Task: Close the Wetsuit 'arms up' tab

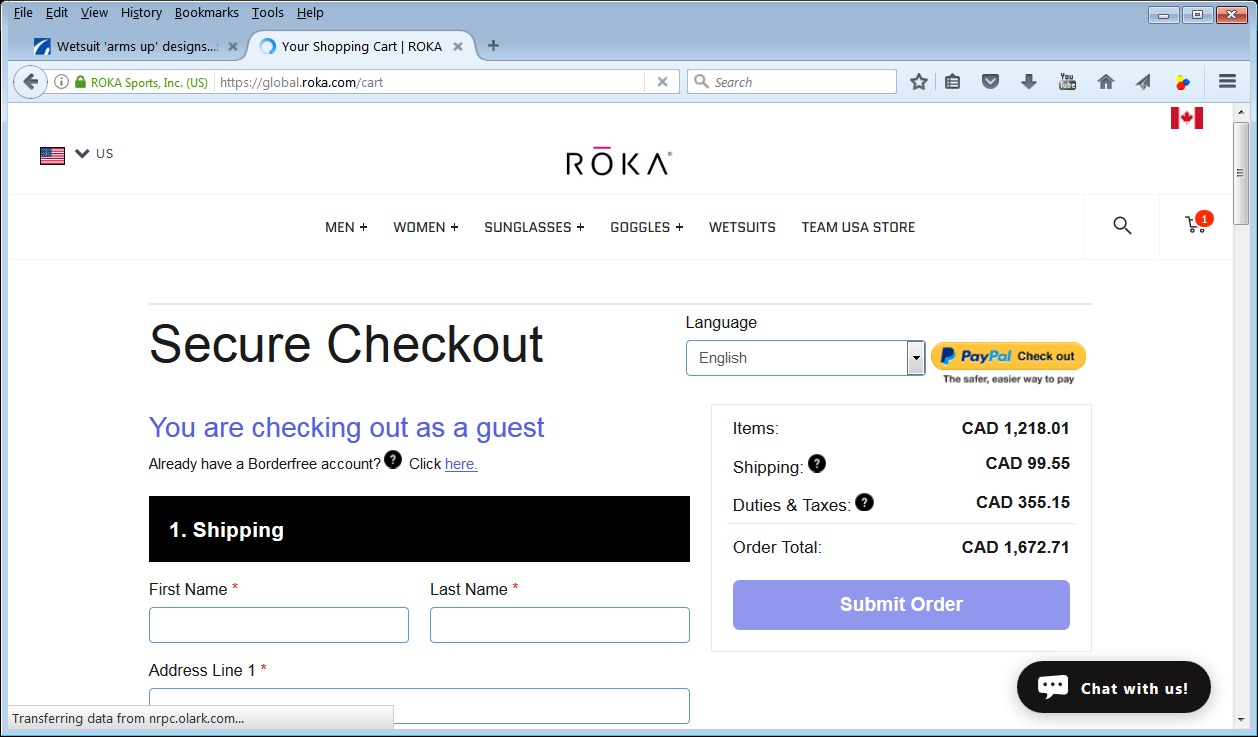Action: coord(232,46)
